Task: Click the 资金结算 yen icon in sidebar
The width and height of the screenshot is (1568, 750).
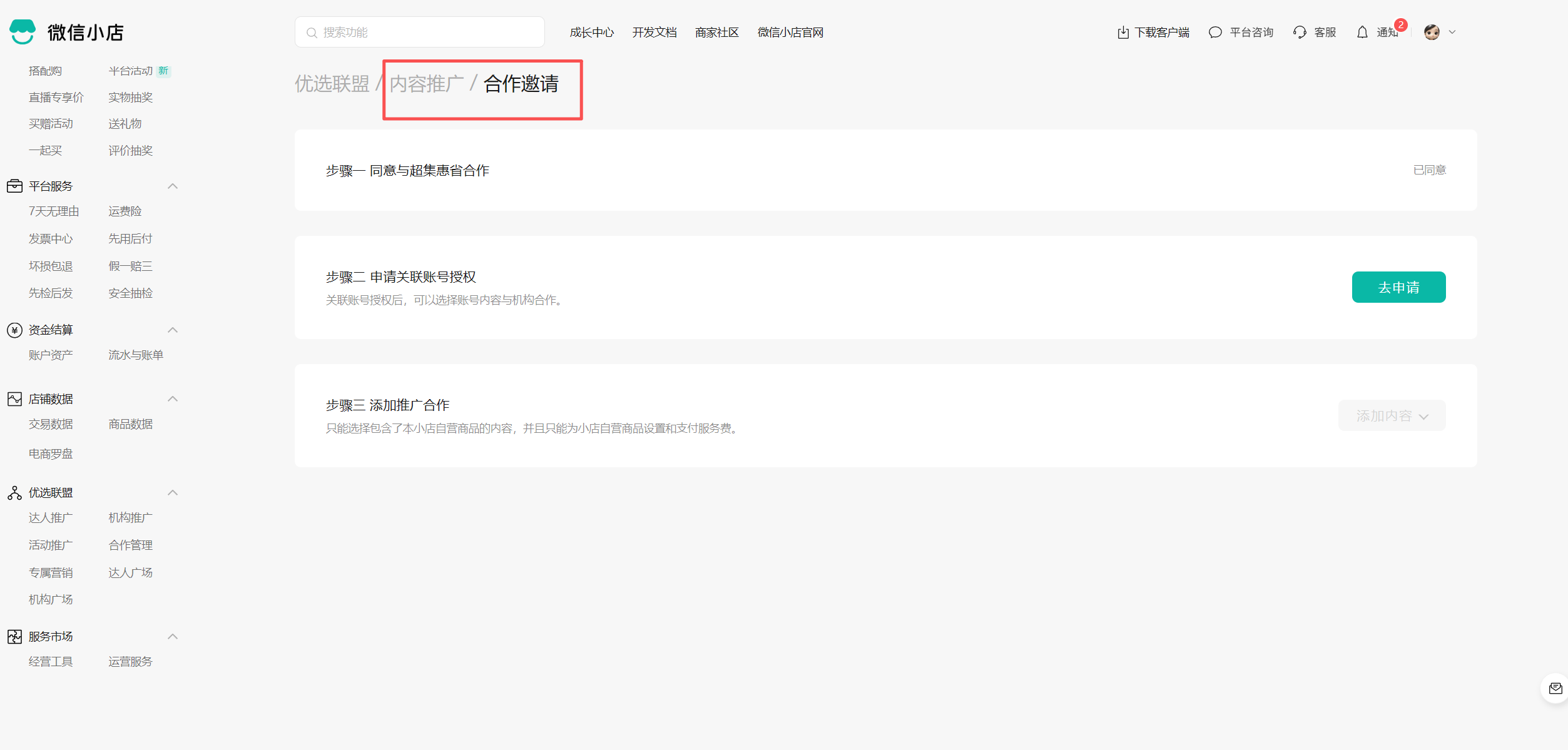Action: point(14,330)
